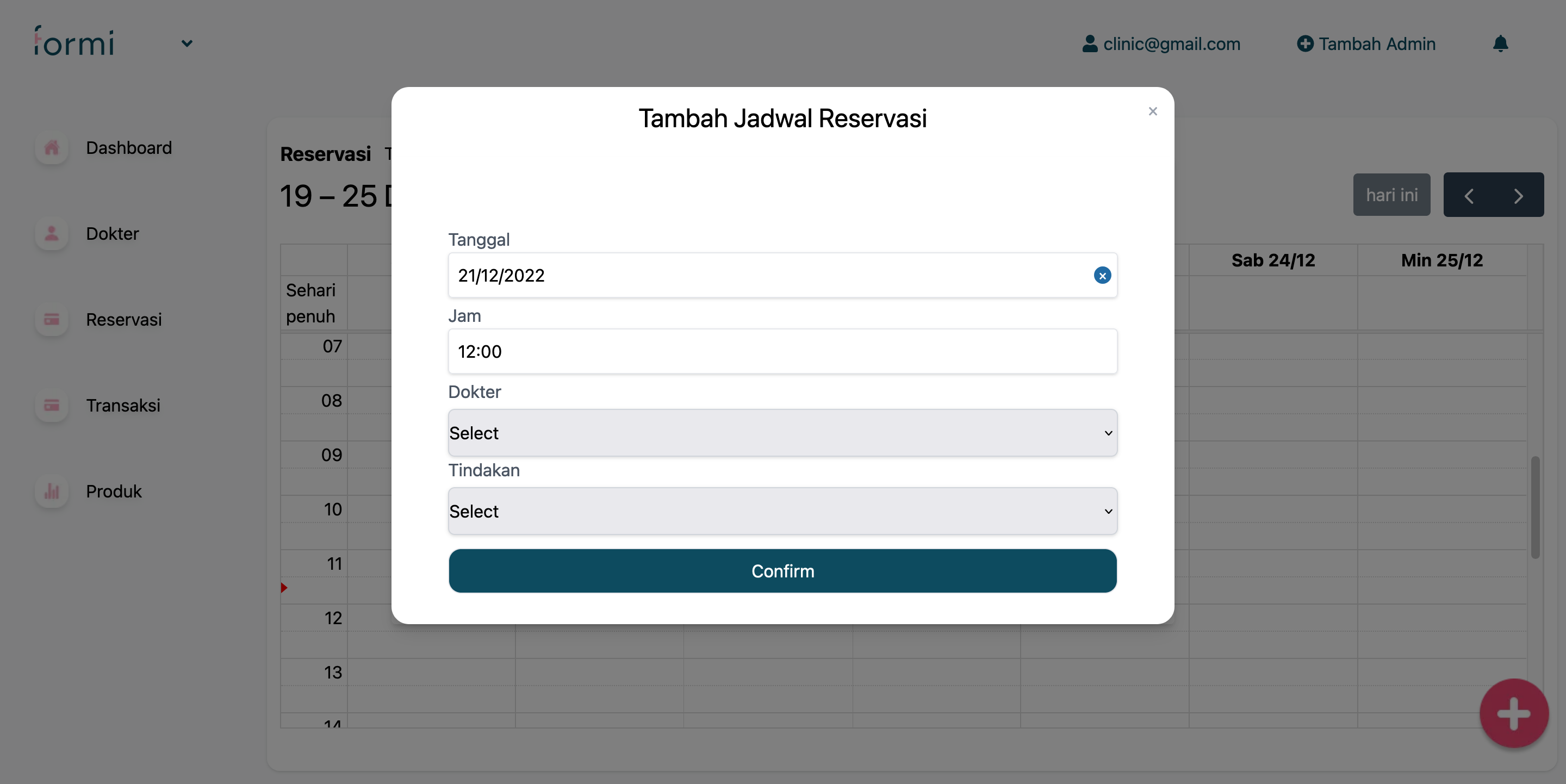The width and height of the screenshot is (1566, 784).
Task: Click the Jam time input field
Action: click(782, 351)
